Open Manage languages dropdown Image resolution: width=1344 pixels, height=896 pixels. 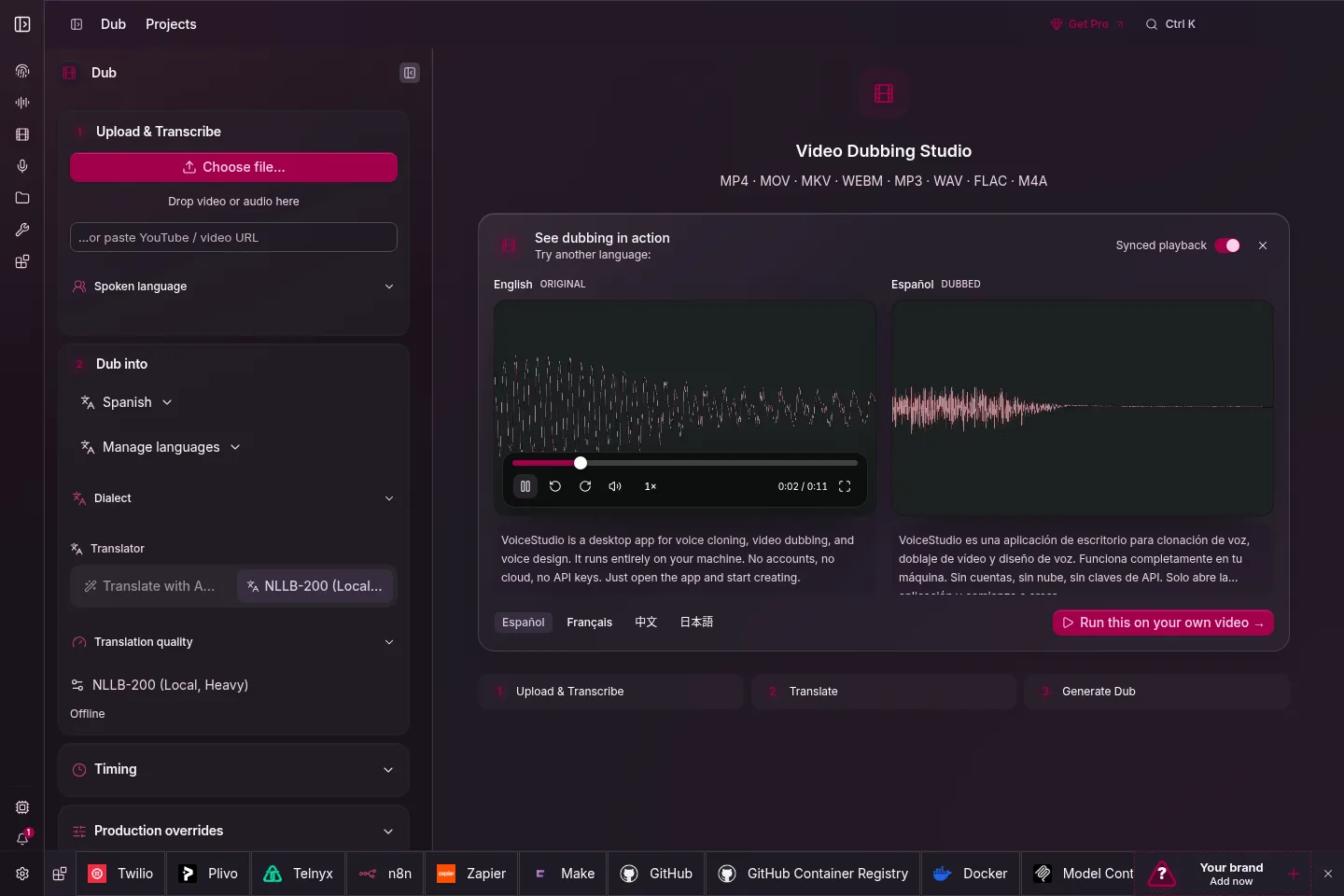[x=161, y=447]
